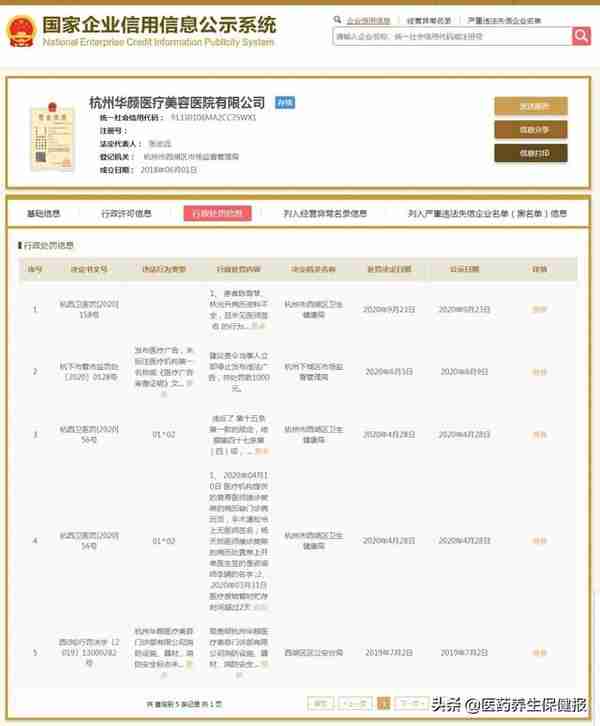Open the 列入严重违法失信企业名单（黑名单）信息 tab
600x726 pixels.
coord(487,213)
